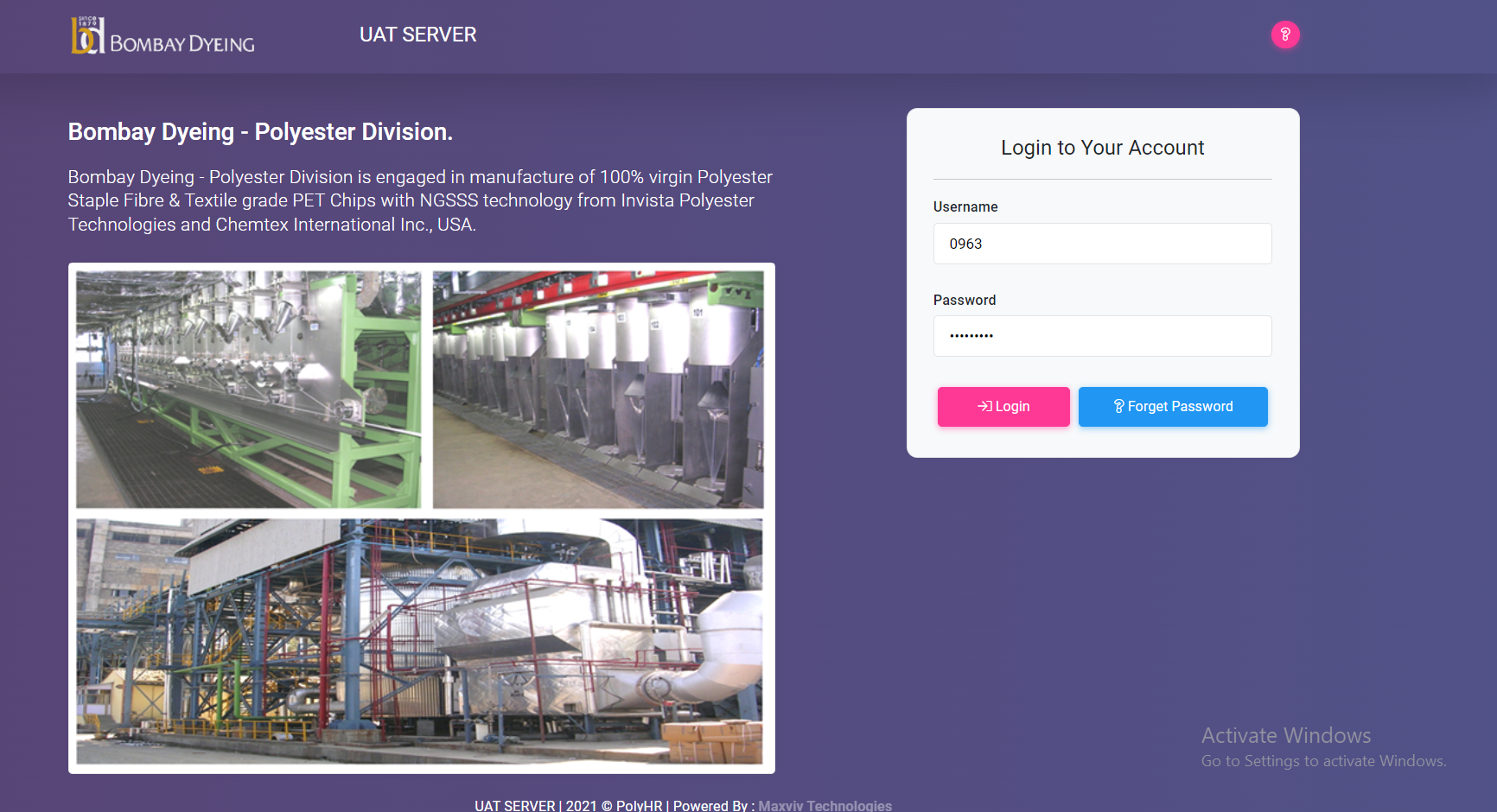Click the polyester plant photo collage
The image size is (1497, 812).
click(x=422, y=518)
